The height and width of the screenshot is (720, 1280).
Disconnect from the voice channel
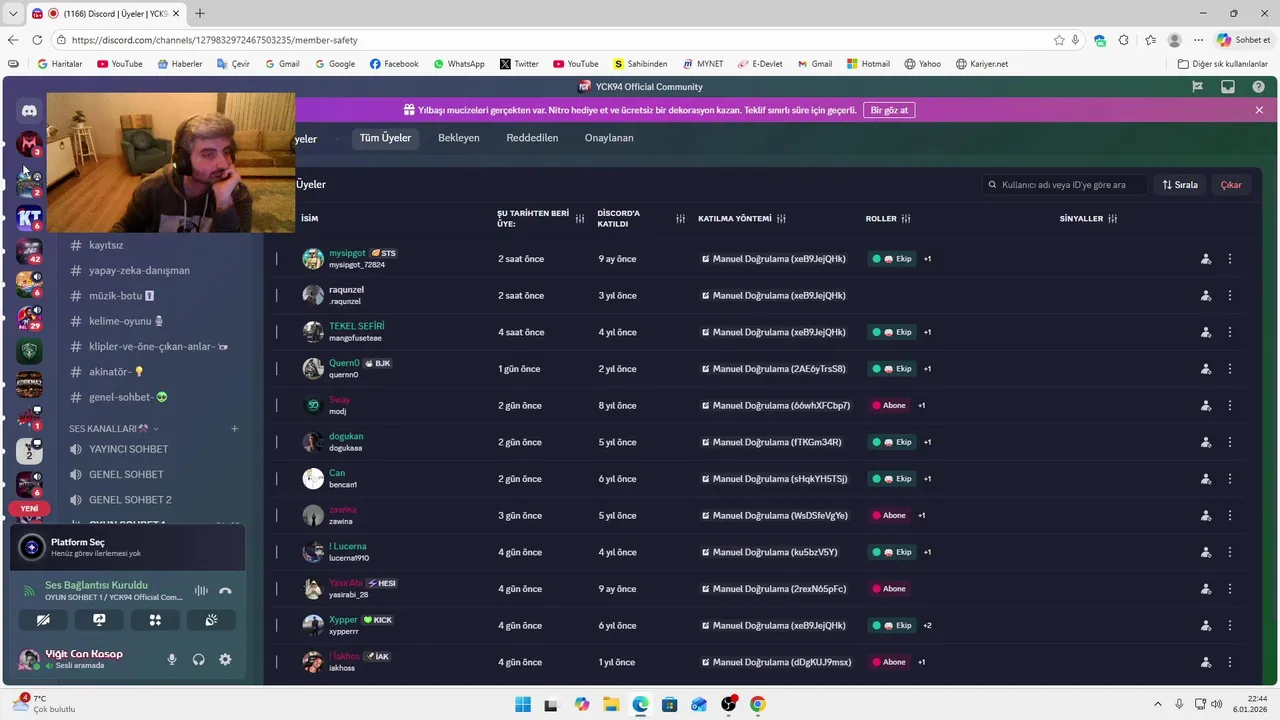tap(225, 591)
